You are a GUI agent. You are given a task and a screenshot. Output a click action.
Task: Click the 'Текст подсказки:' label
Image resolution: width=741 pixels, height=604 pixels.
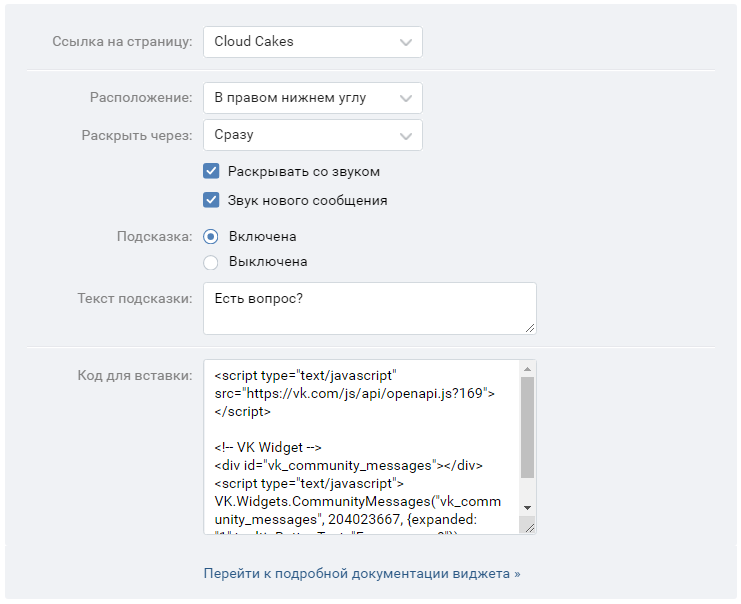135,299
